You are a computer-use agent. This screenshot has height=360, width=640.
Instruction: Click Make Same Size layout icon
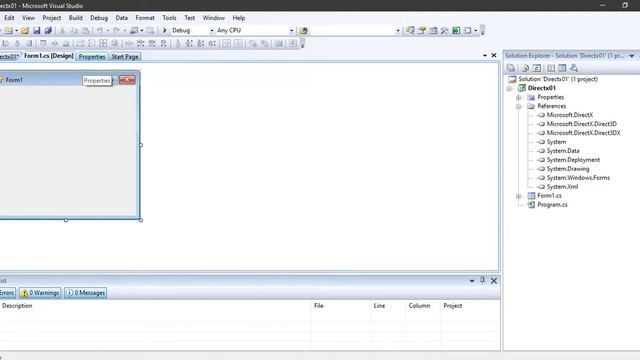pyautogui.click(x=103, y=43)
